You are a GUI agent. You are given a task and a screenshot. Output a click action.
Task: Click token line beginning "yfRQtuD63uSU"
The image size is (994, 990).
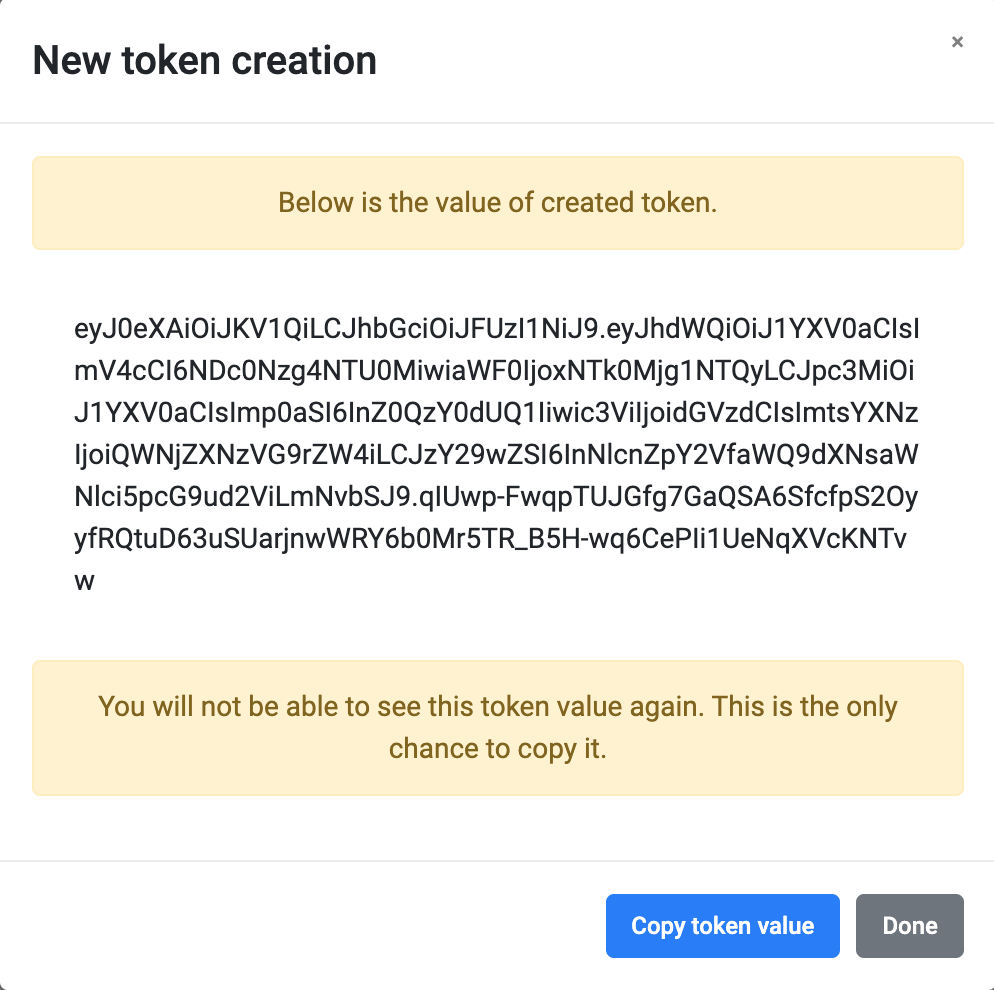(x=490, y=539)
